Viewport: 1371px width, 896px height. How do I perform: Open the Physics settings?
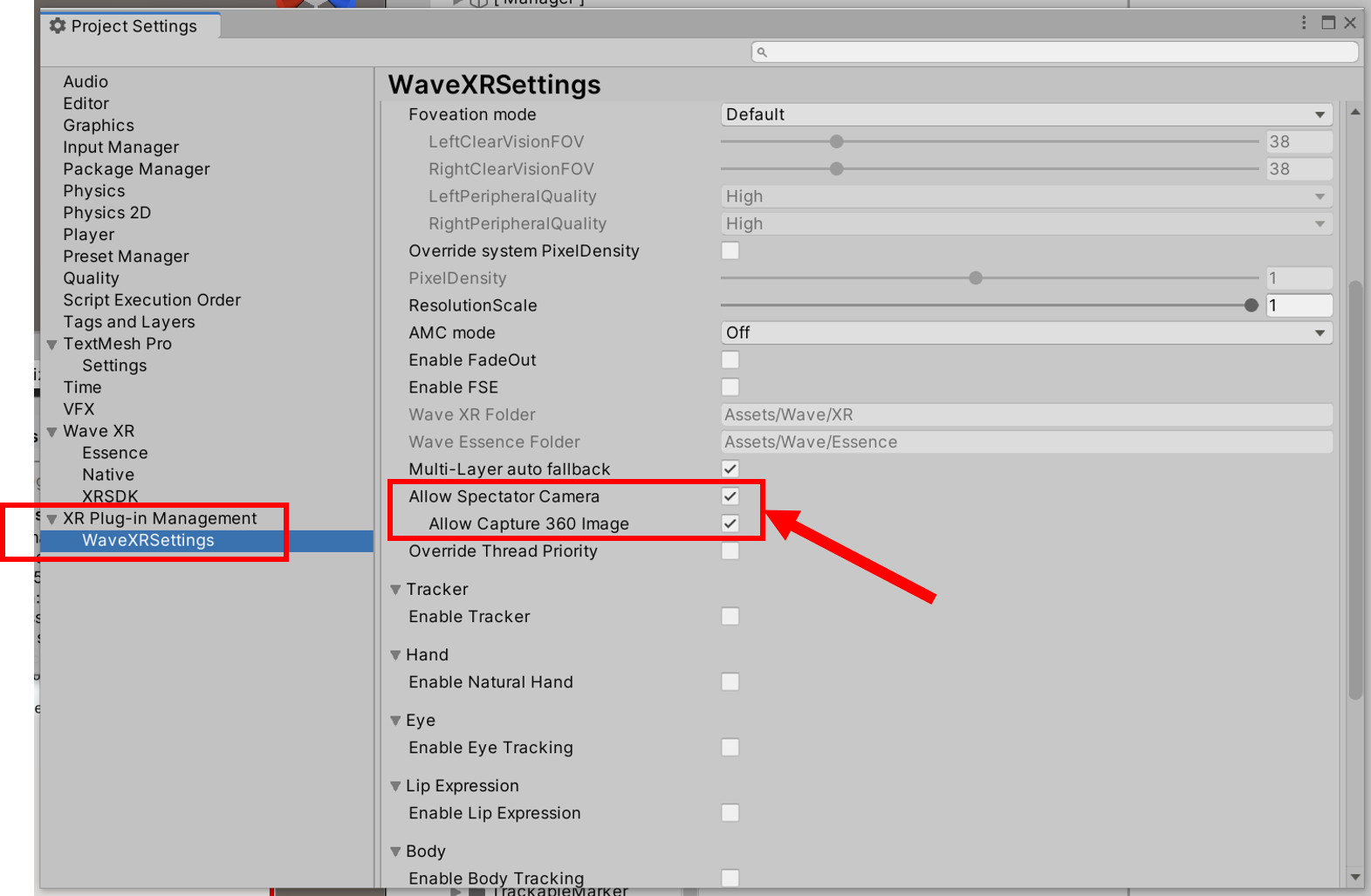coord(94,191)
